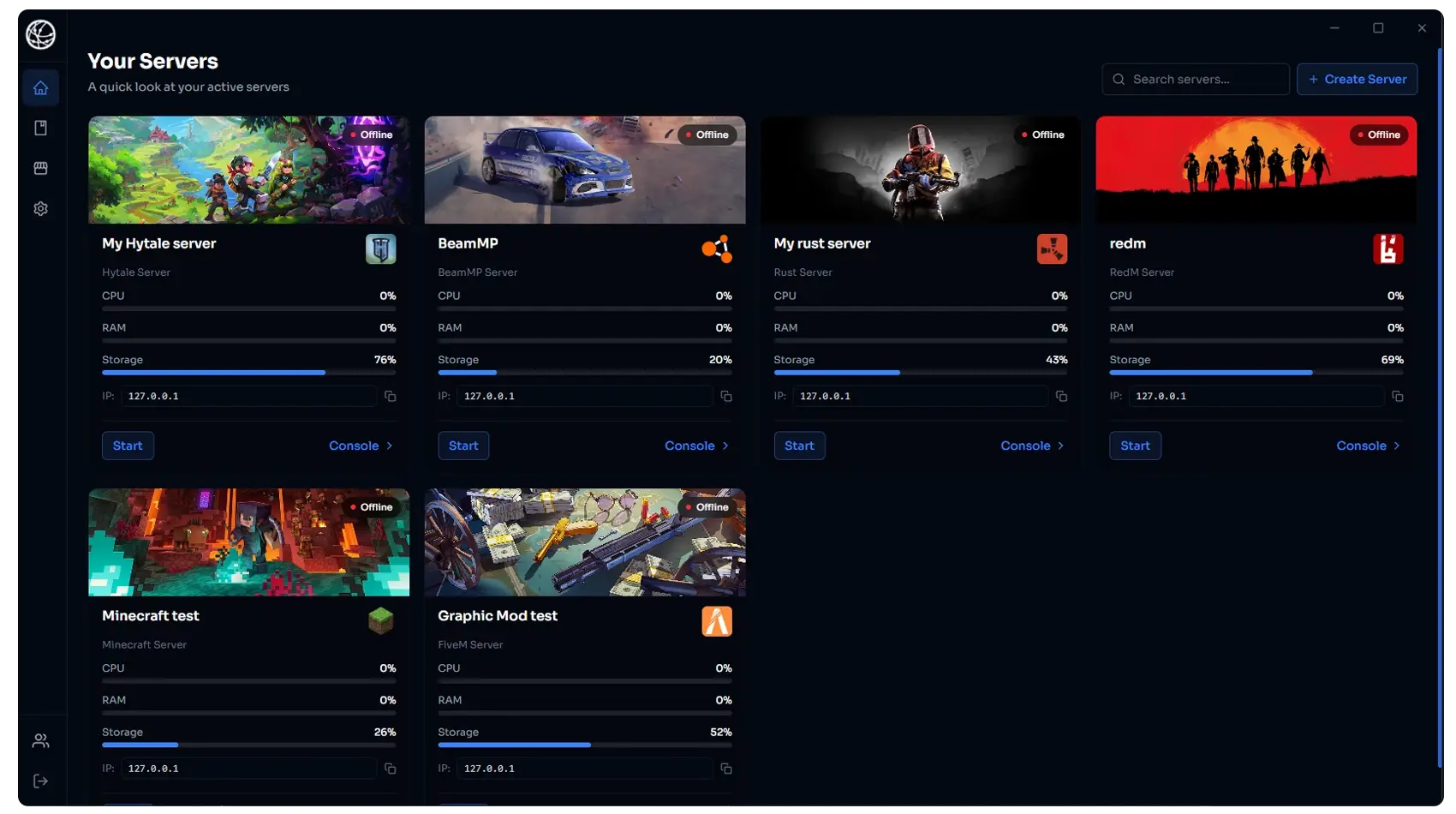Start the redm server
This screenshot has height=814, width=1456.
(x=1135, y=446)
